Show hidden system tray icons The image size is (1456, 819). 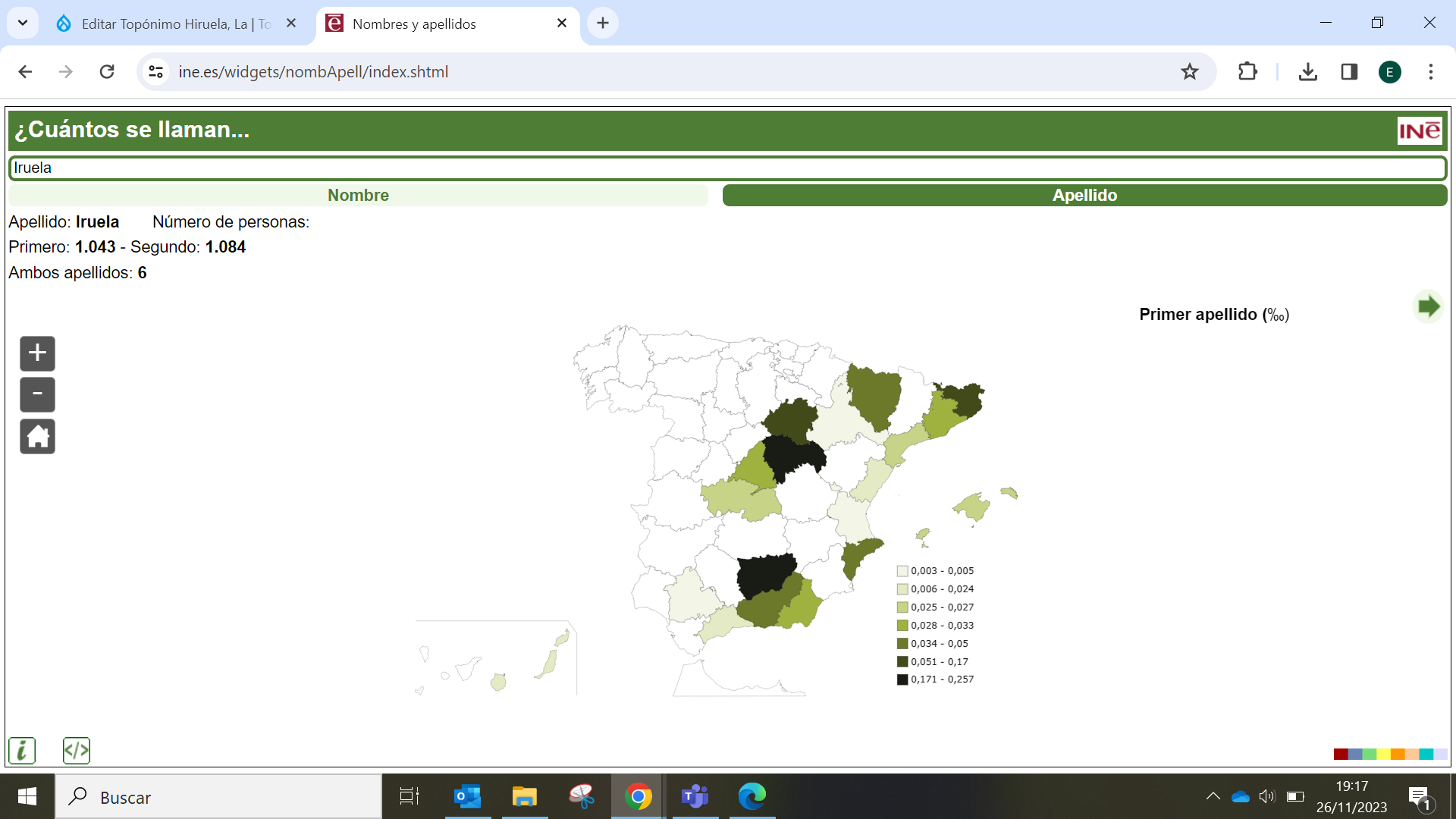1213,796
